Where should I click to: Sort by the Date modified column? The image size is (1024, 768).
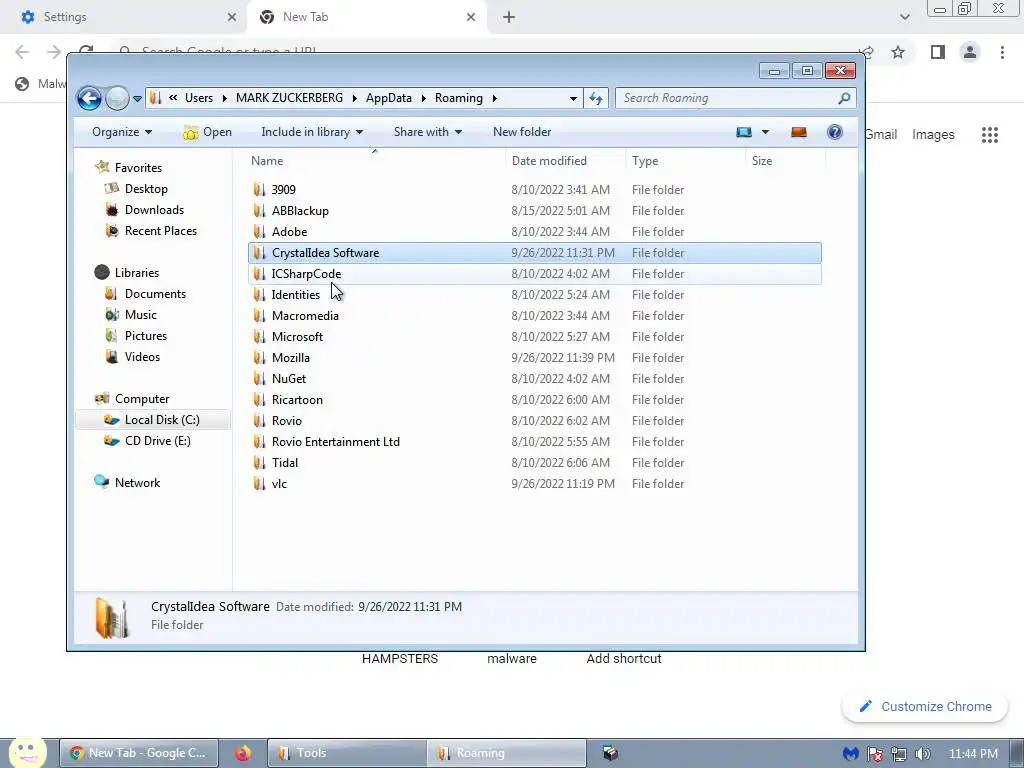click(x=549, y=161)
